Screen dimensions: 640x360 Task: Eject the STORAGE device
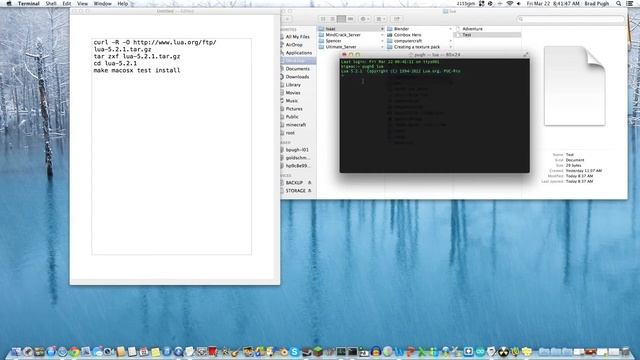309,191
